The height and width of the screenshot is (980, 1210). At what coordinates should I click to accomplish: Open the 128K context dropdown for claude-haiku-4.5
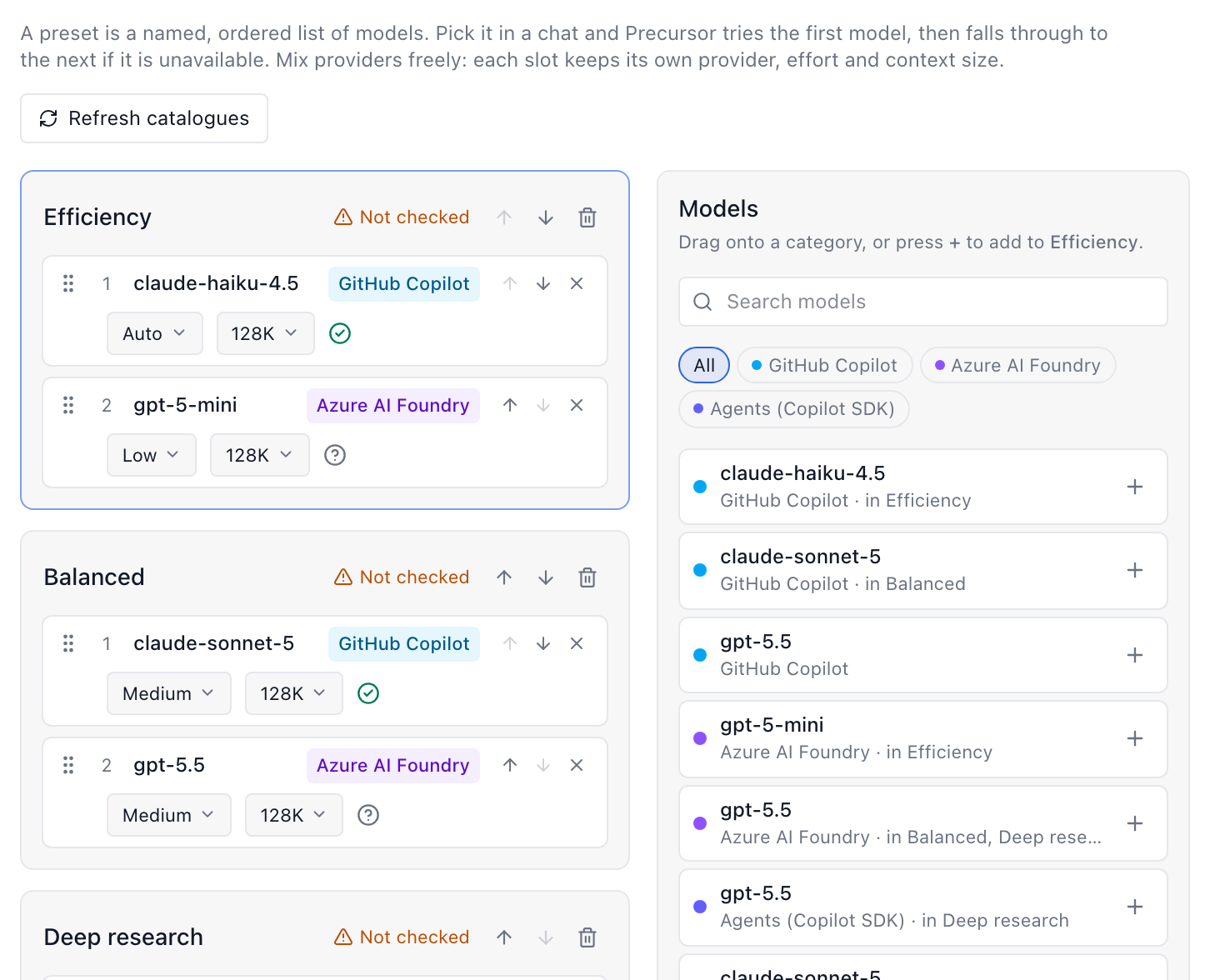(x=266, y=333)
